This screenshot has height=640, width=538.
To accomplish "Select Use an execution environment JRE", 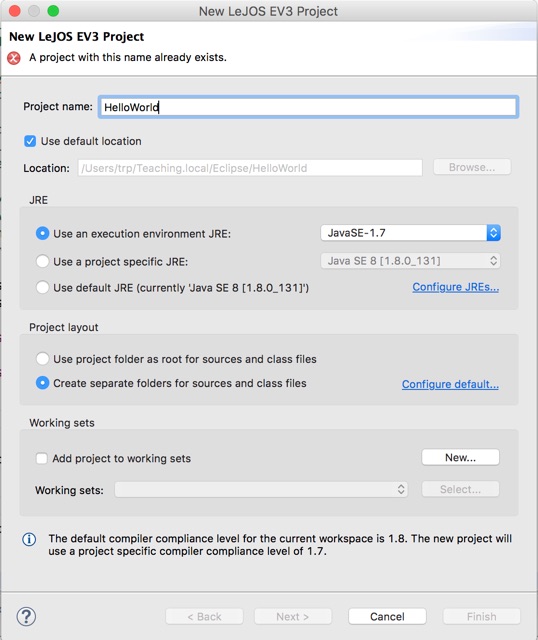I will point(42,233).
